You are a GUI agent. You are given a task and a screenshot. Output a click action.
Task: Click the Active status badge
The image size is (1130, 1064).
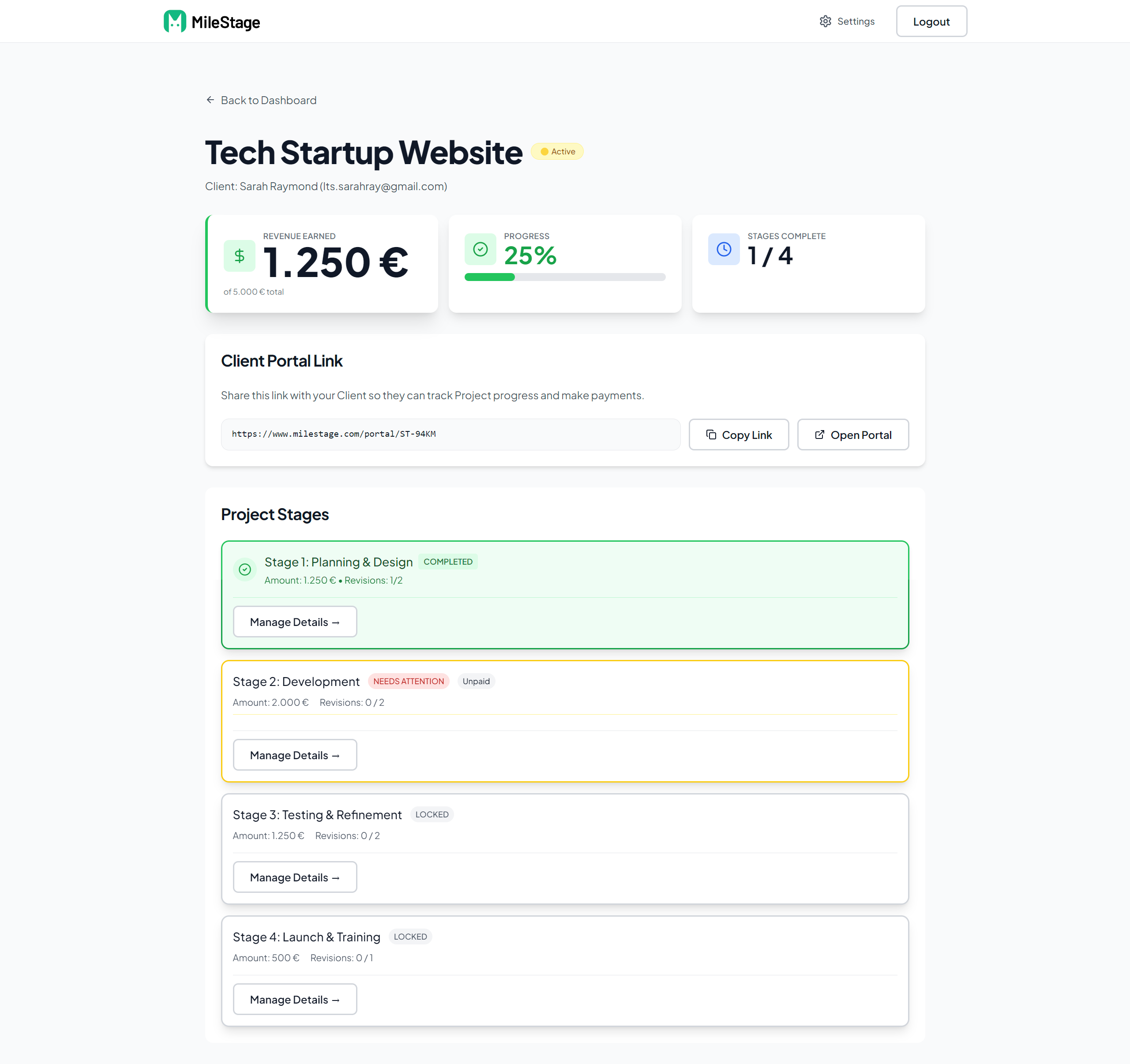point(557,151)
